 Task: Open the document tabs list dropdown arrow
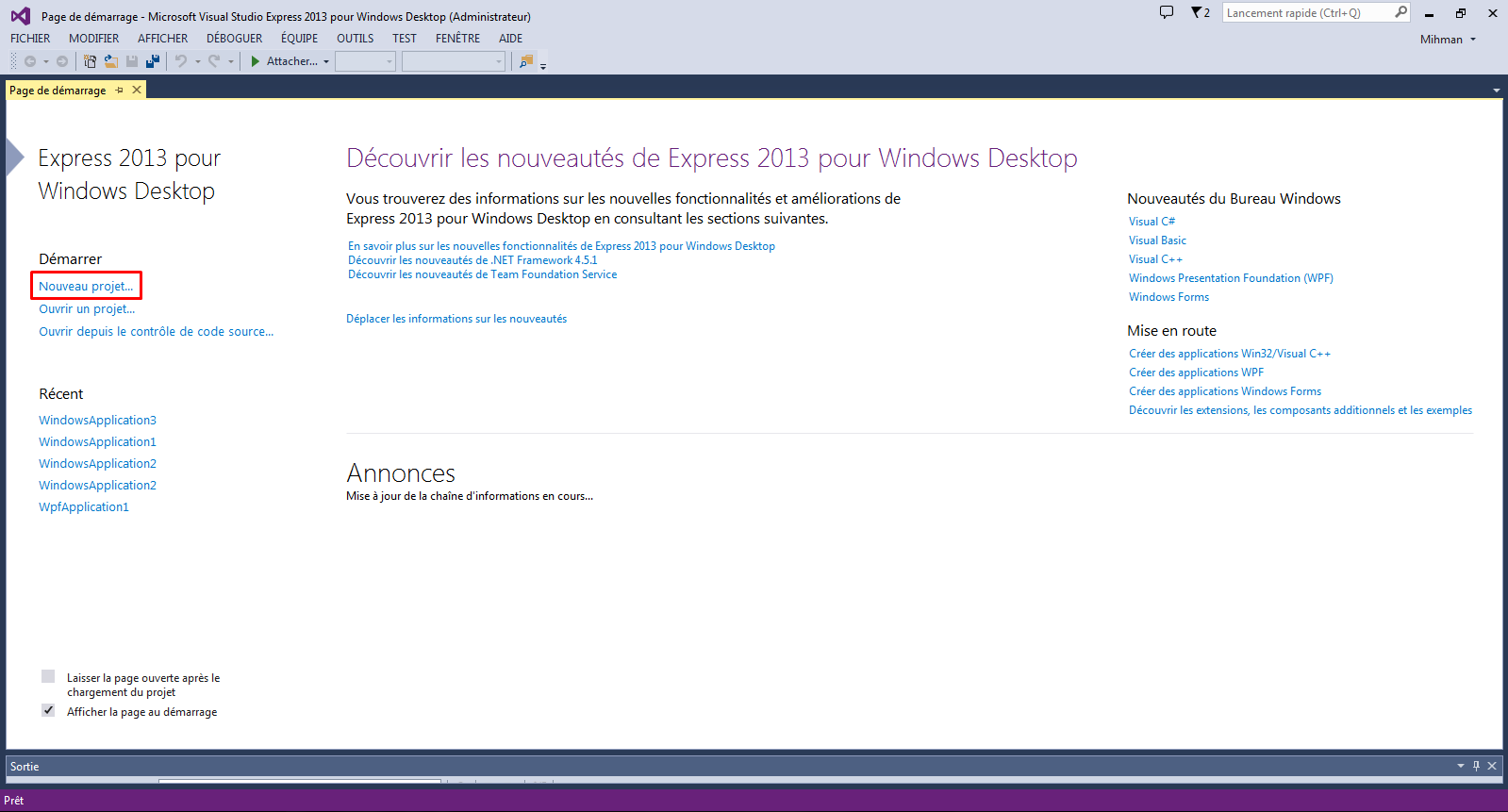1497,91
